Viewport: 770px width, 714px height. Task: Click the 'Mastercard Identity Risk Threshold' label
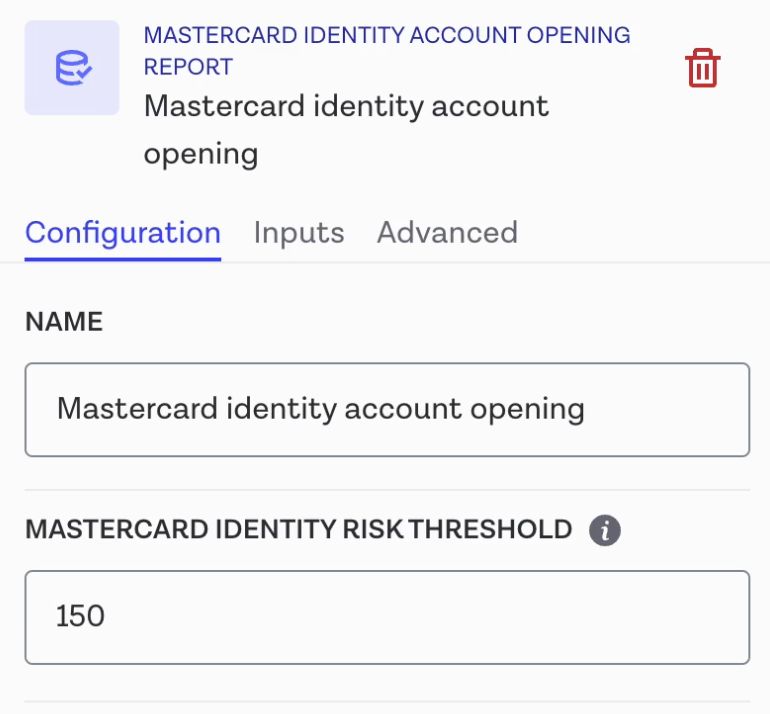click(x=298, y=530)
